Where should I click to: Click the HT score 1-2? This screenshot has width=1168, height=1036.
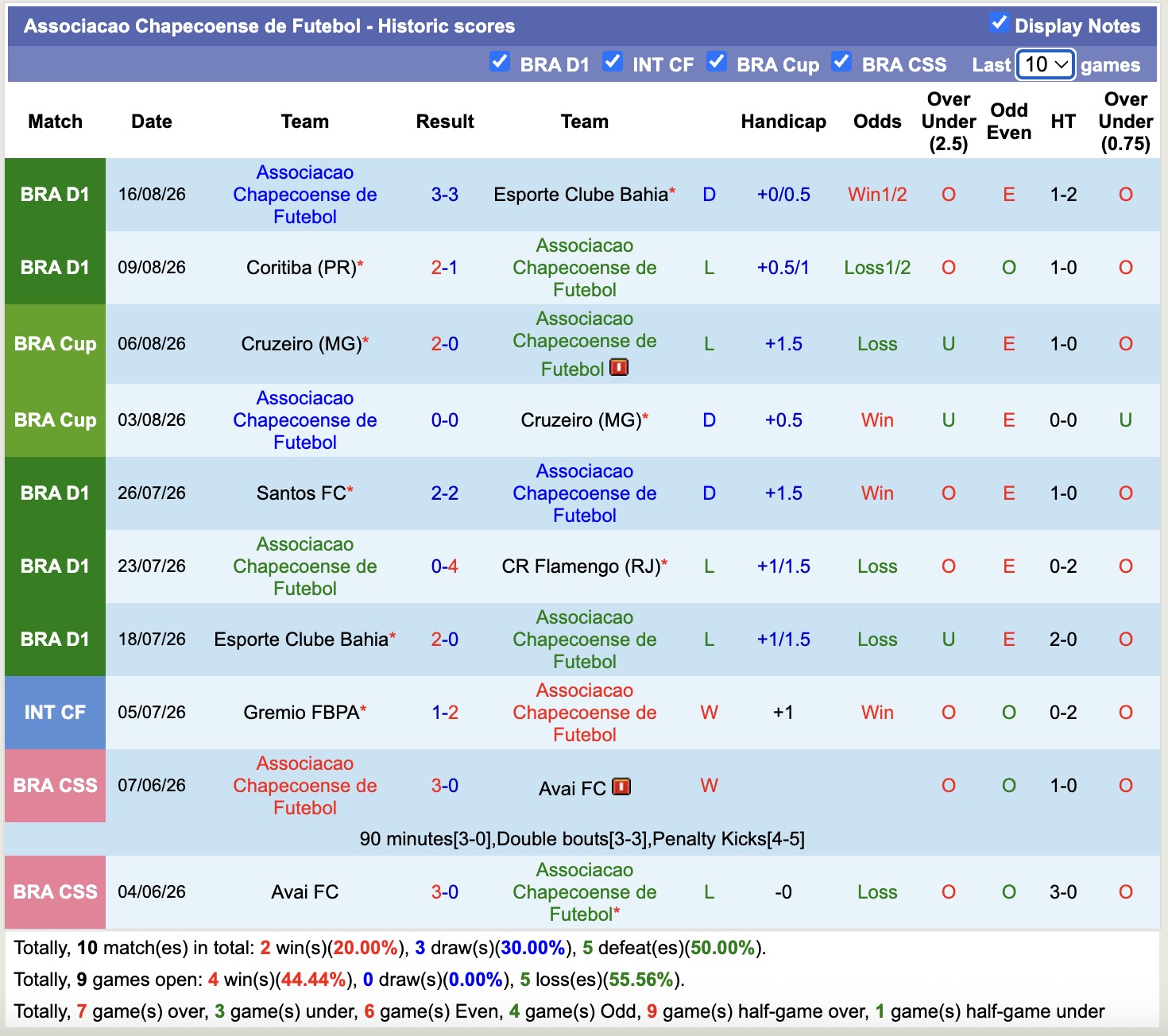pyautogui.click(x=1063, y=195)
